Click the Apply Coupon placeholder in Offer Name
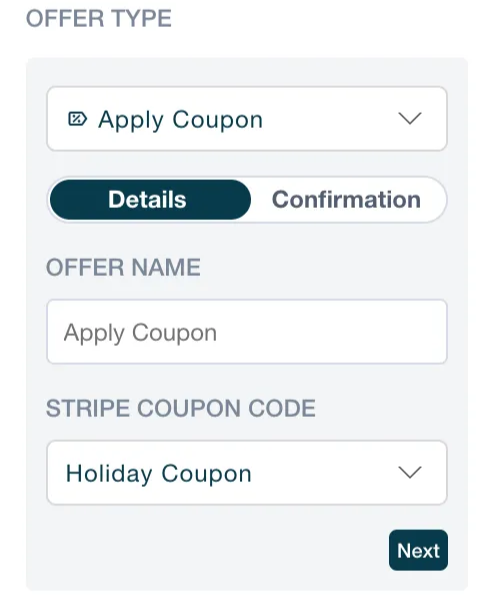 (140, 333)
